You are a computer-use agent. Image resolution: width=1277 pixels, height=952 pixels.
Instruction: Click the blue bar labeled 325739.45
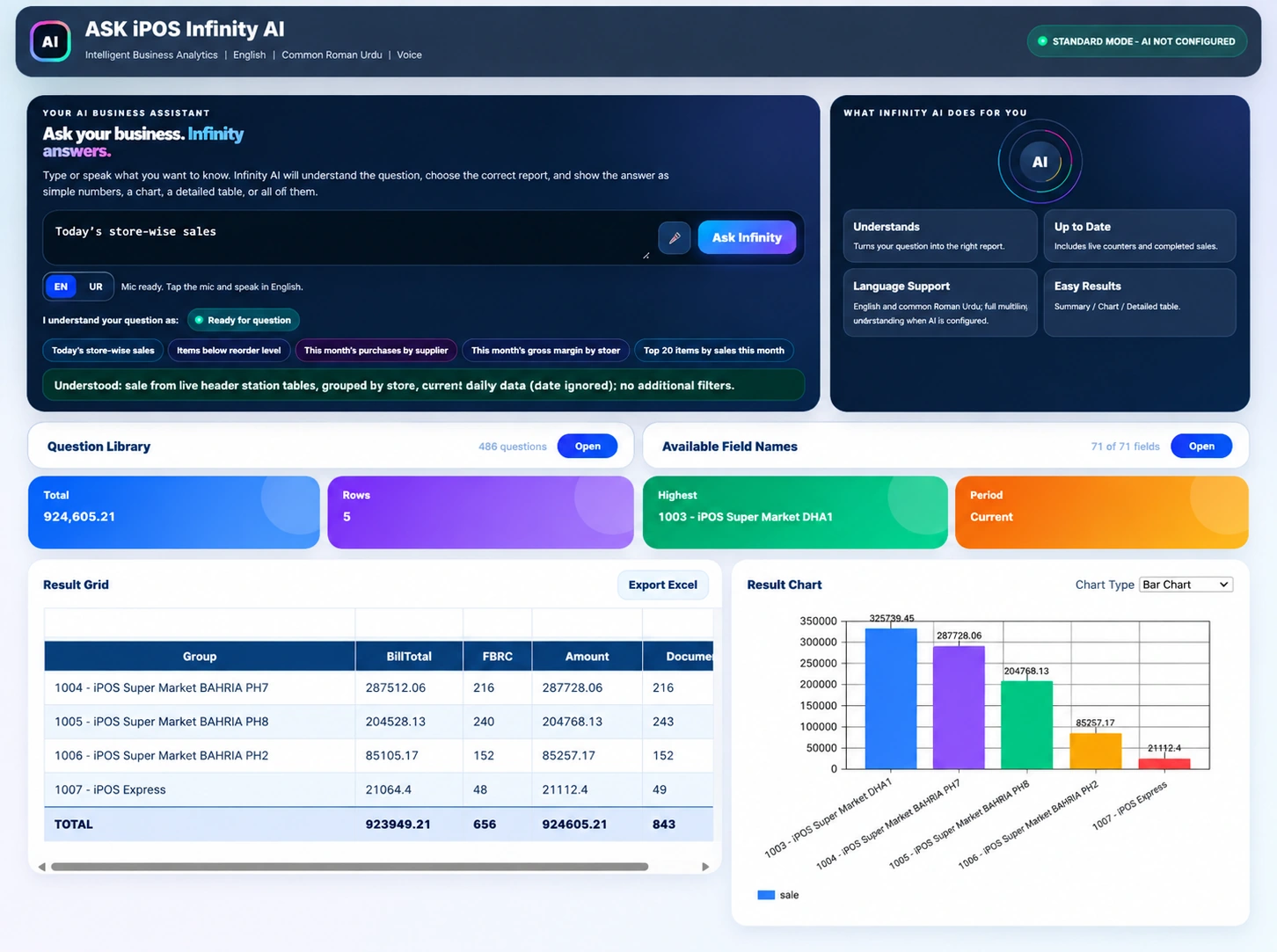point(891,699)
